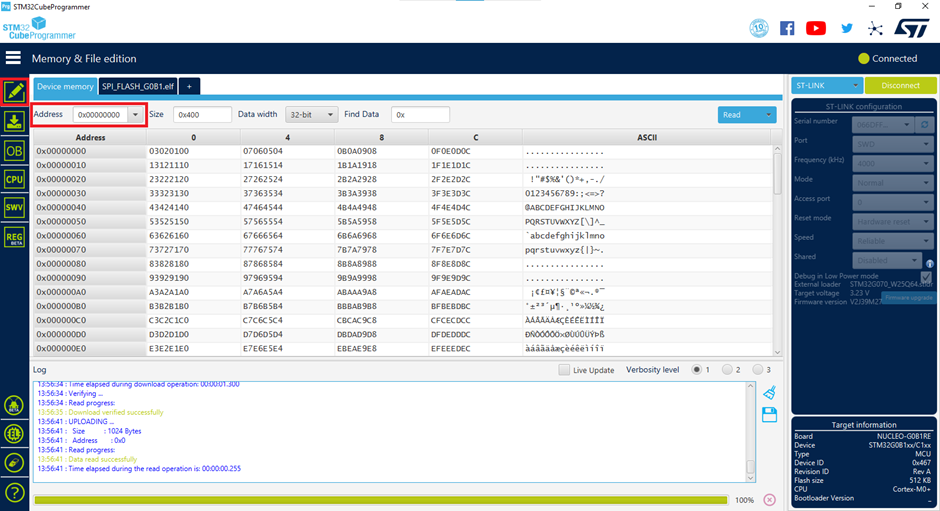Open the hamburger main menu
Screen dimensions: 940x511
click(13, 58)
